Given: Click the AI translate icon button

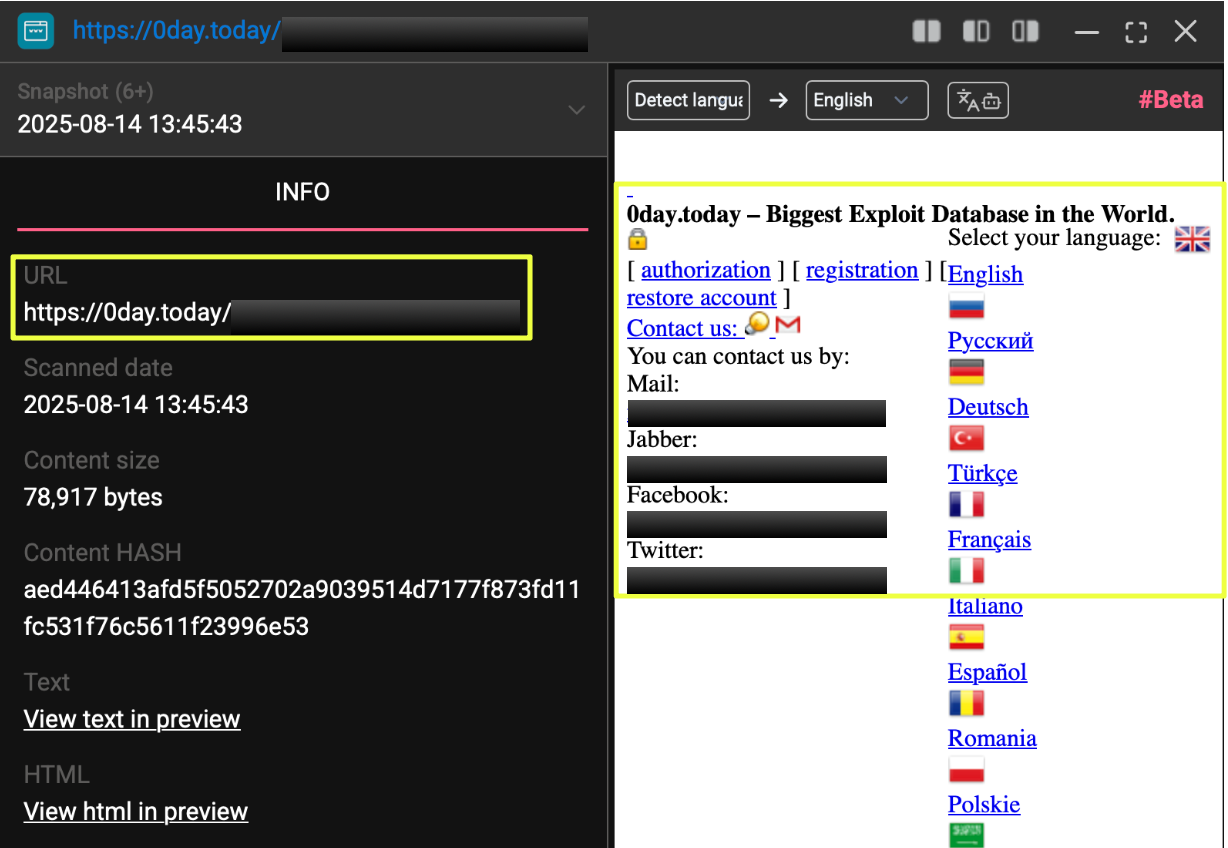Looking at the screenshot, I should pyautogui.click(x=979, y=100).
